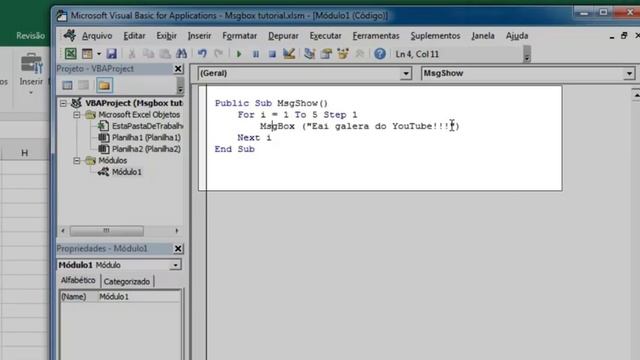This screenshot has width=640, height=360.
Task: Pause execution with the Break icon
Action: [256, 54]
